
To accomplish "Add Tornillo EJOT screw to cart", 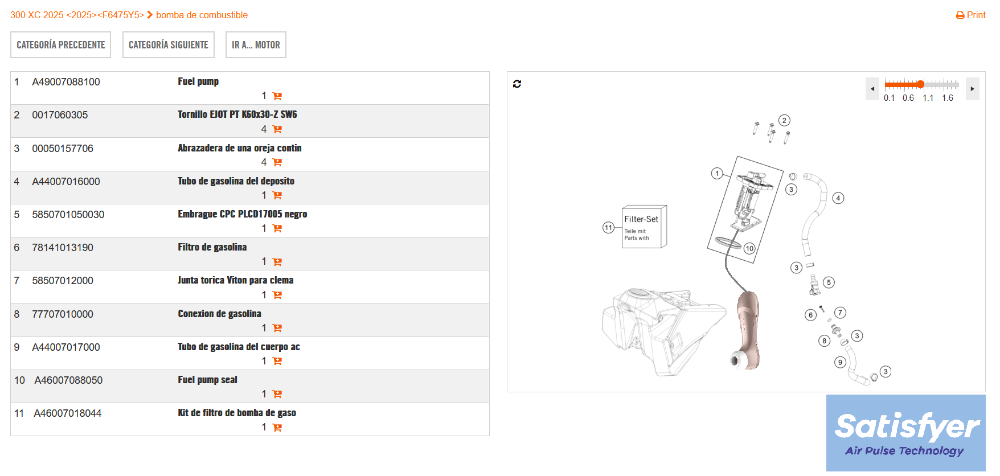I will (x=277, y=130).
